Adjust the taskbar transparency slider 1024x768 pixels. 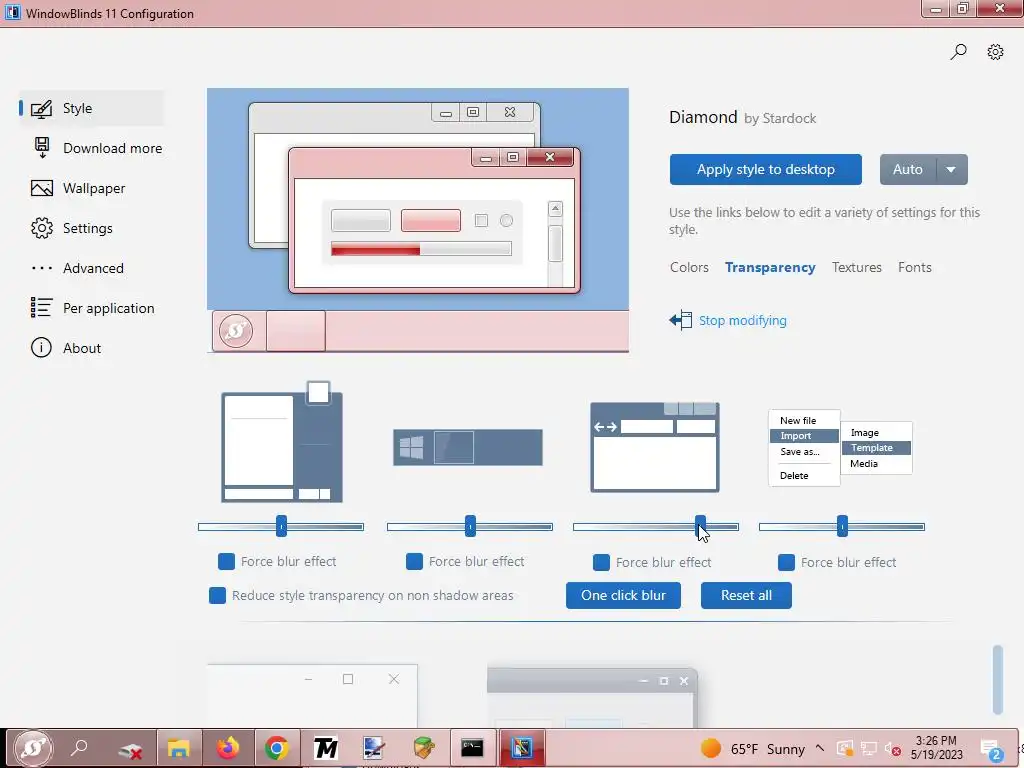(470, 526)
